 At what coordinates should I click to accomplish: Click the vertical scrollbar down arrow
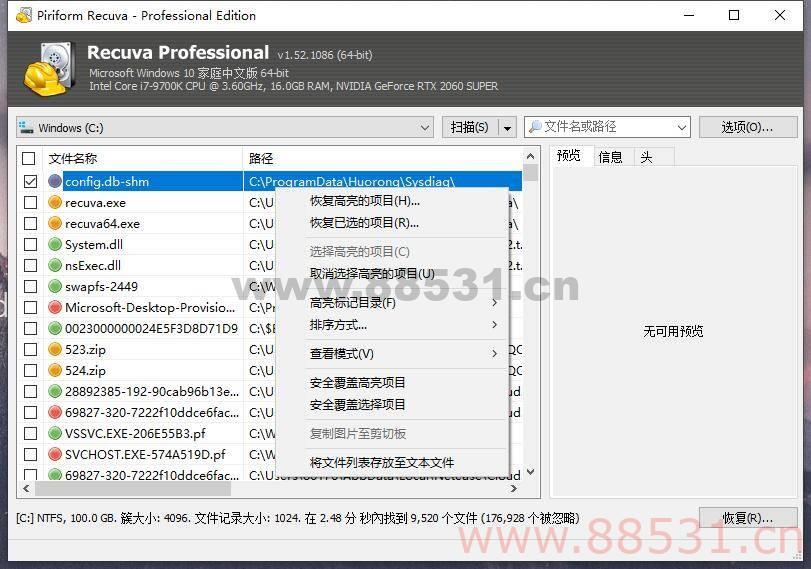point(530,472)
